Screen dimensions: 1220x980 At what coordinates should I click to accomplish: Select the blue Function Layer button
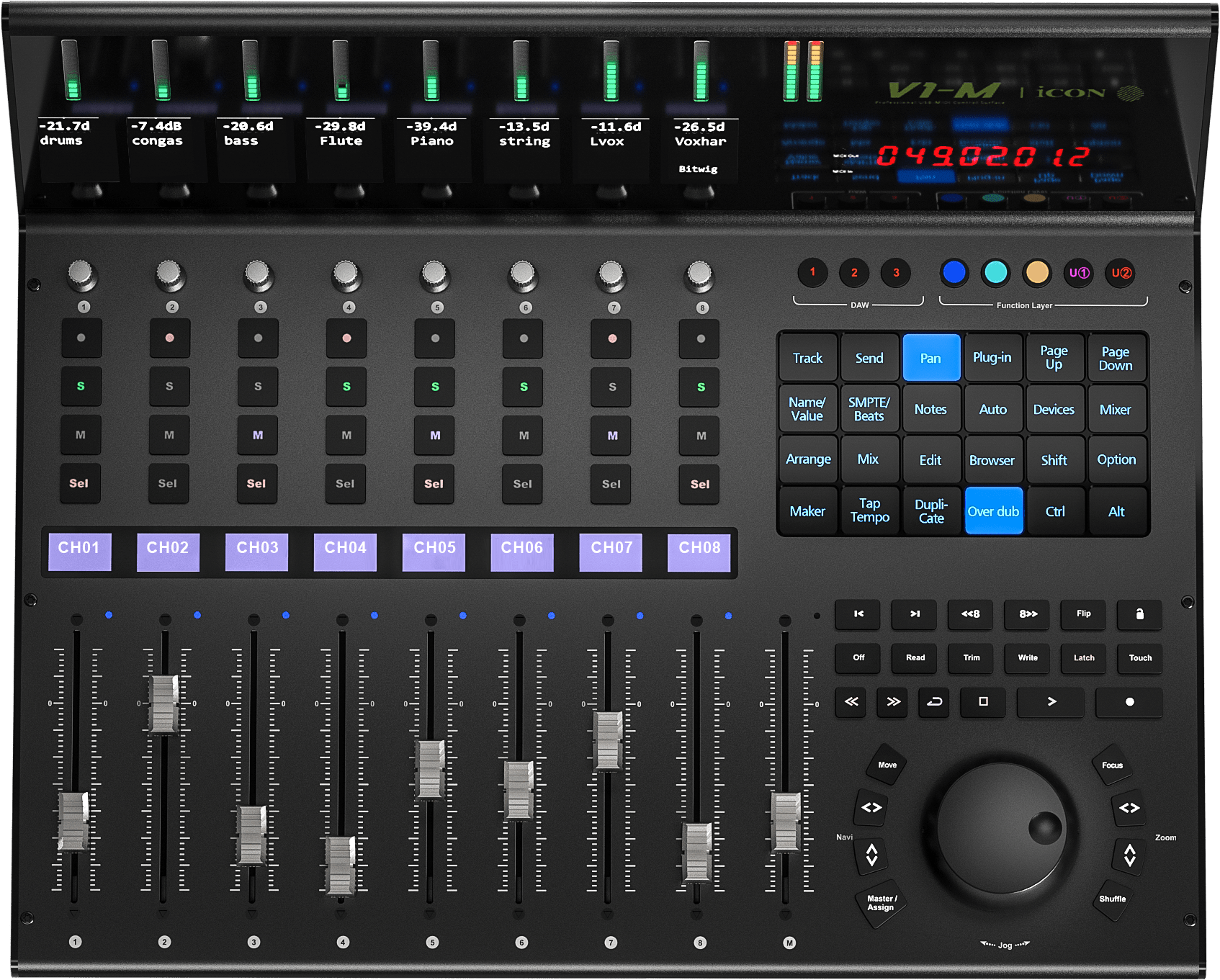coord(954,273)
